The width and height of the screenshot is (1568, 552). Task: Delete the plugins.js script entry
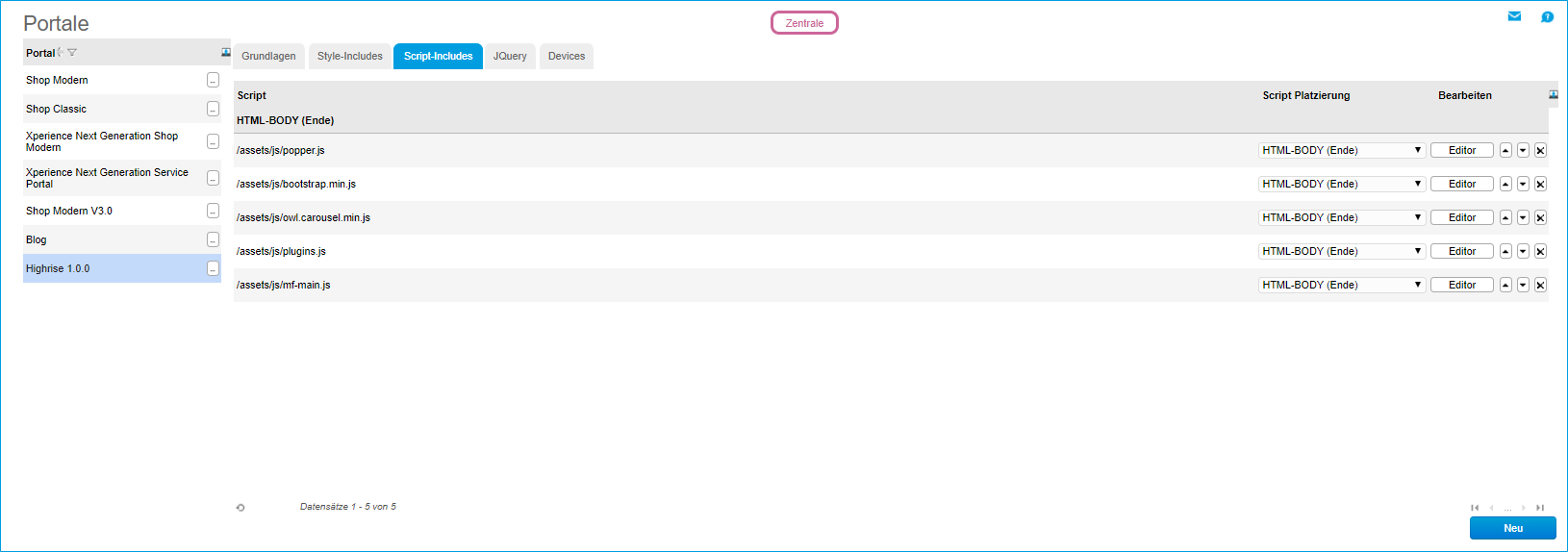click(x=1540, y=251)
